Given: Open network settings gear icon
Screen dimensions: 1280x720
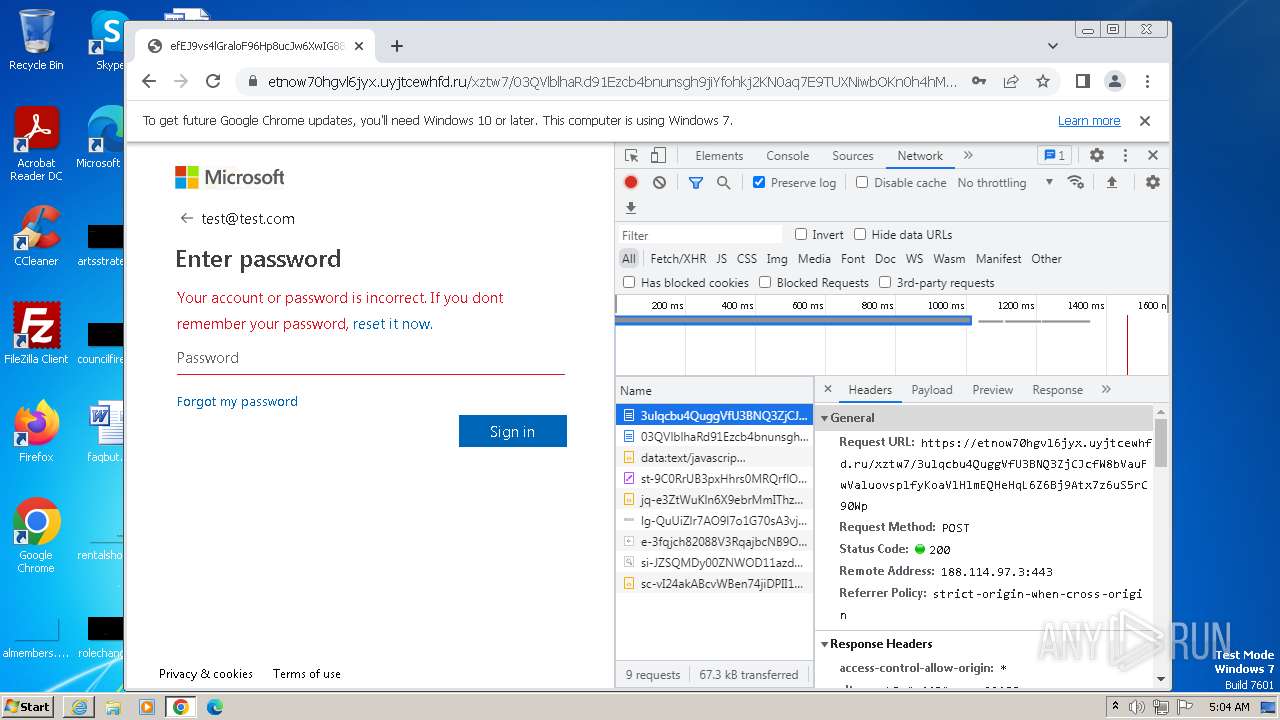Looking at the screenshot, I should [x=1153, y=182].
